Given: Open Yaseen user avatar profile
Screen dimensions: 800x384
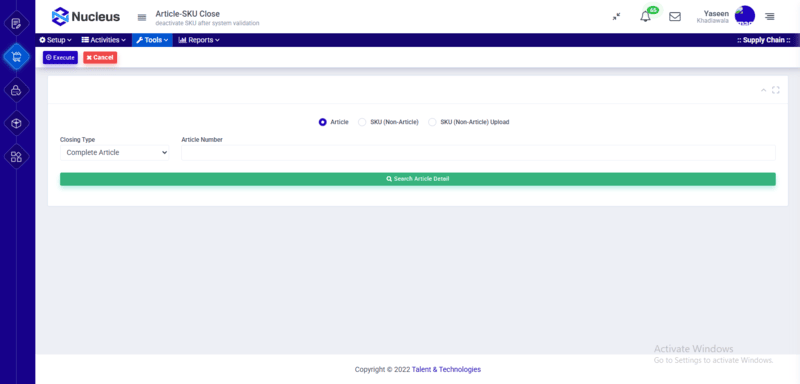Looking at the screenshot, I should point(744,16).
